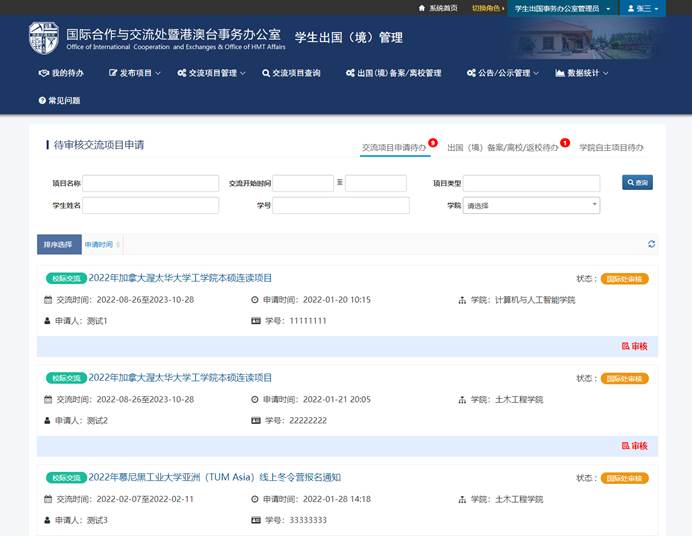The height and width of the screenshot is (536, 692).
Task: Click the refresh icon beside sort bar
Action: (x=652, y=244)
